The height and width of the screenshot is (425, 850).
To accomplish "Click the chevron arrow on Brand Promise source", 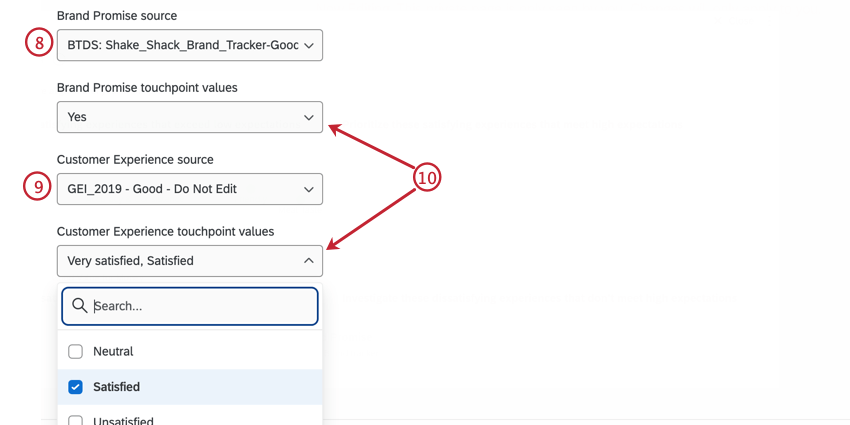I will (x=308, y=45).
